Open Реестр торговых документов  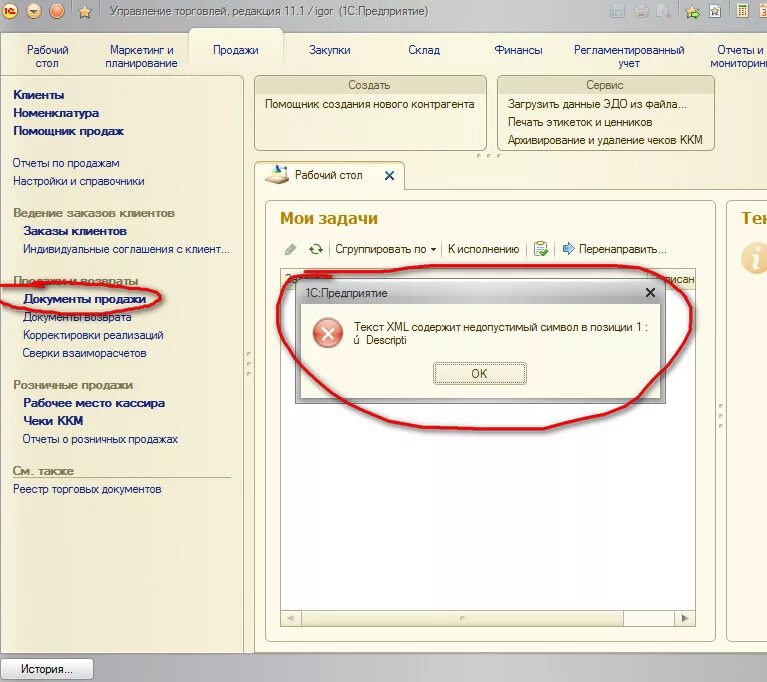pyautogui.click(x=87, y=489)
